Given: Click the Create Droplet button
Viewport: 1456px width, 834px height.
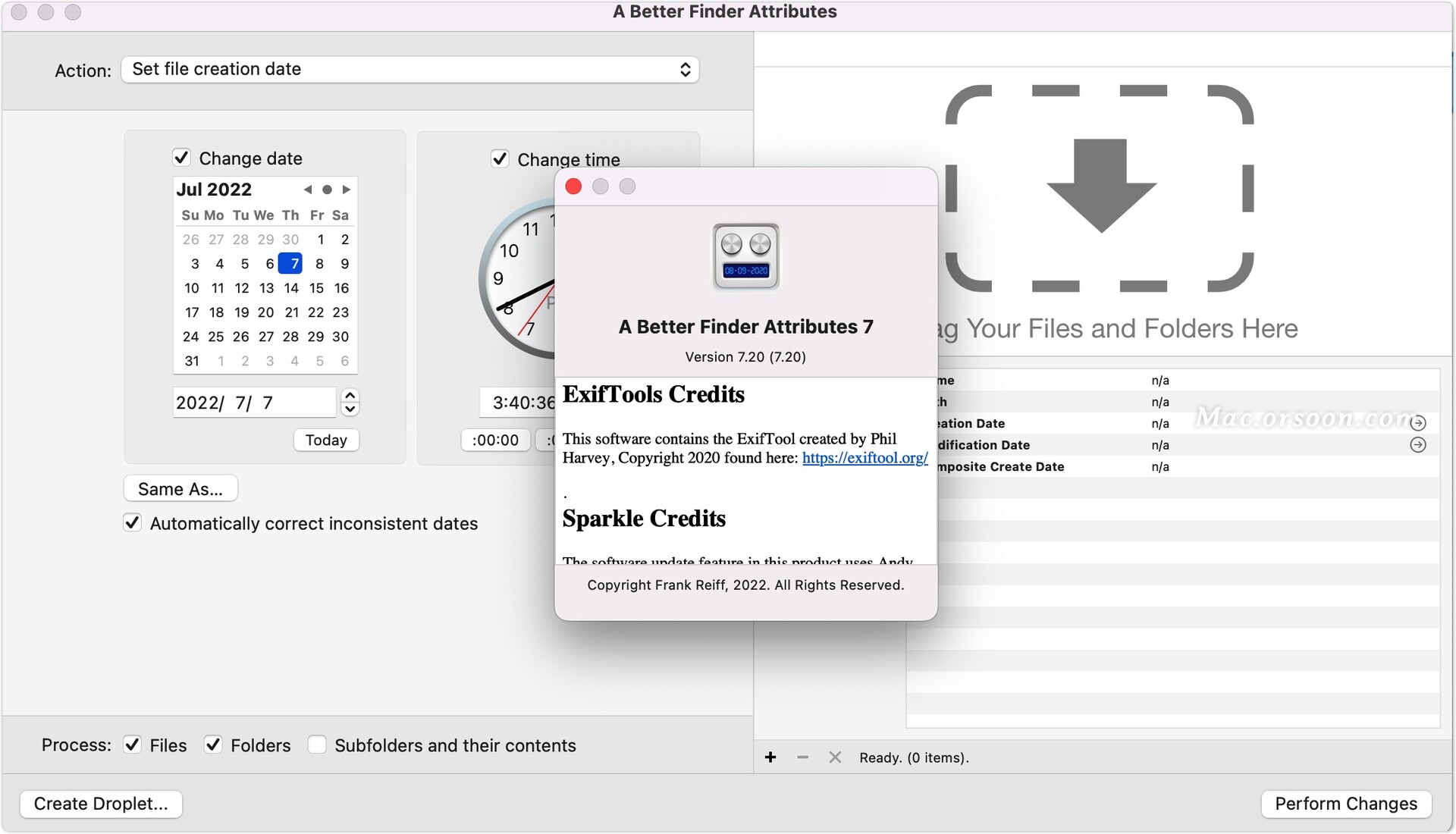Looking at the screenshot, I should pos(100,804).
